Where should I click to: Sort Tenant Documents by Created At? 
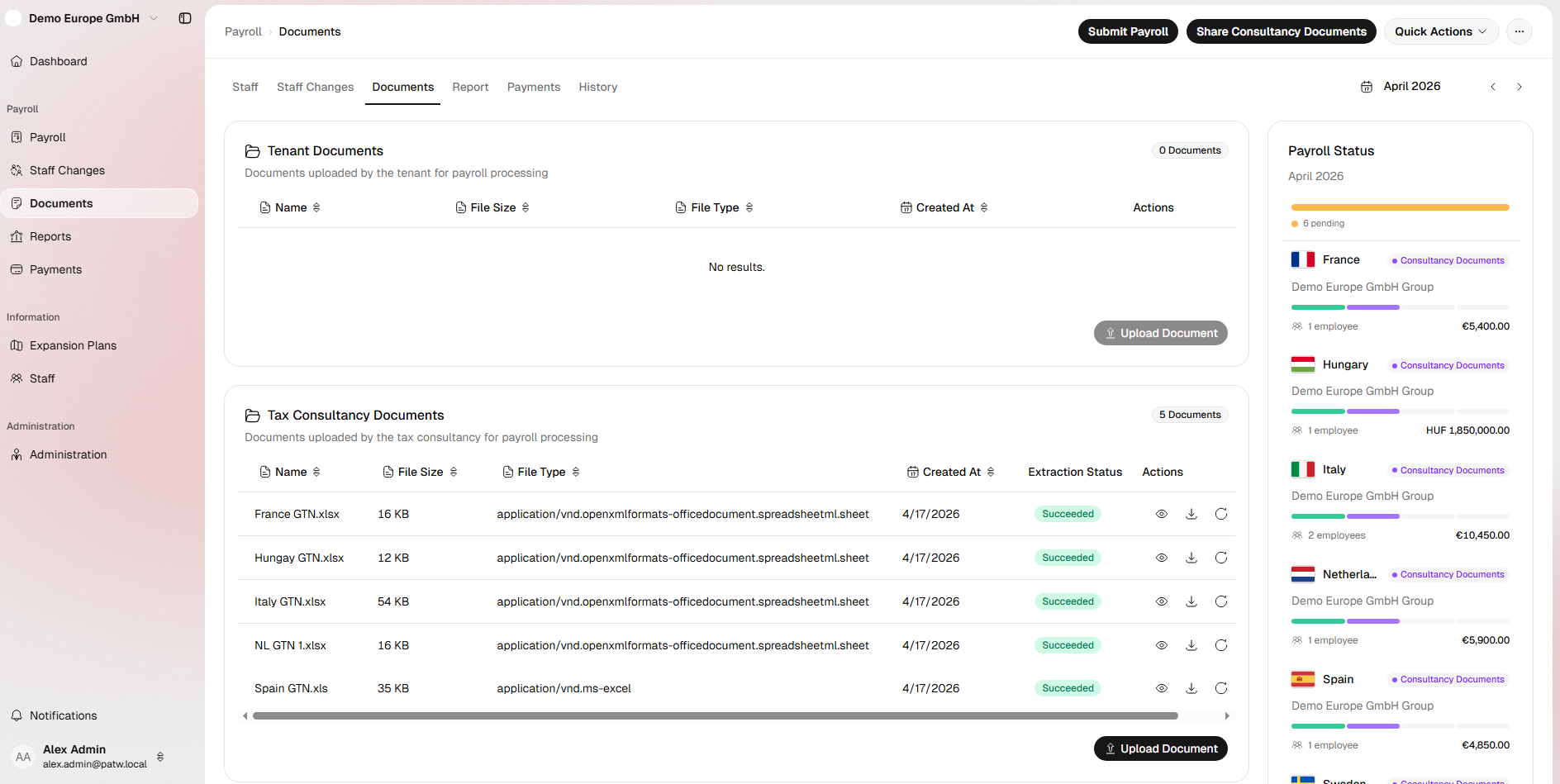pyautogui.click(x=944, y=207)
